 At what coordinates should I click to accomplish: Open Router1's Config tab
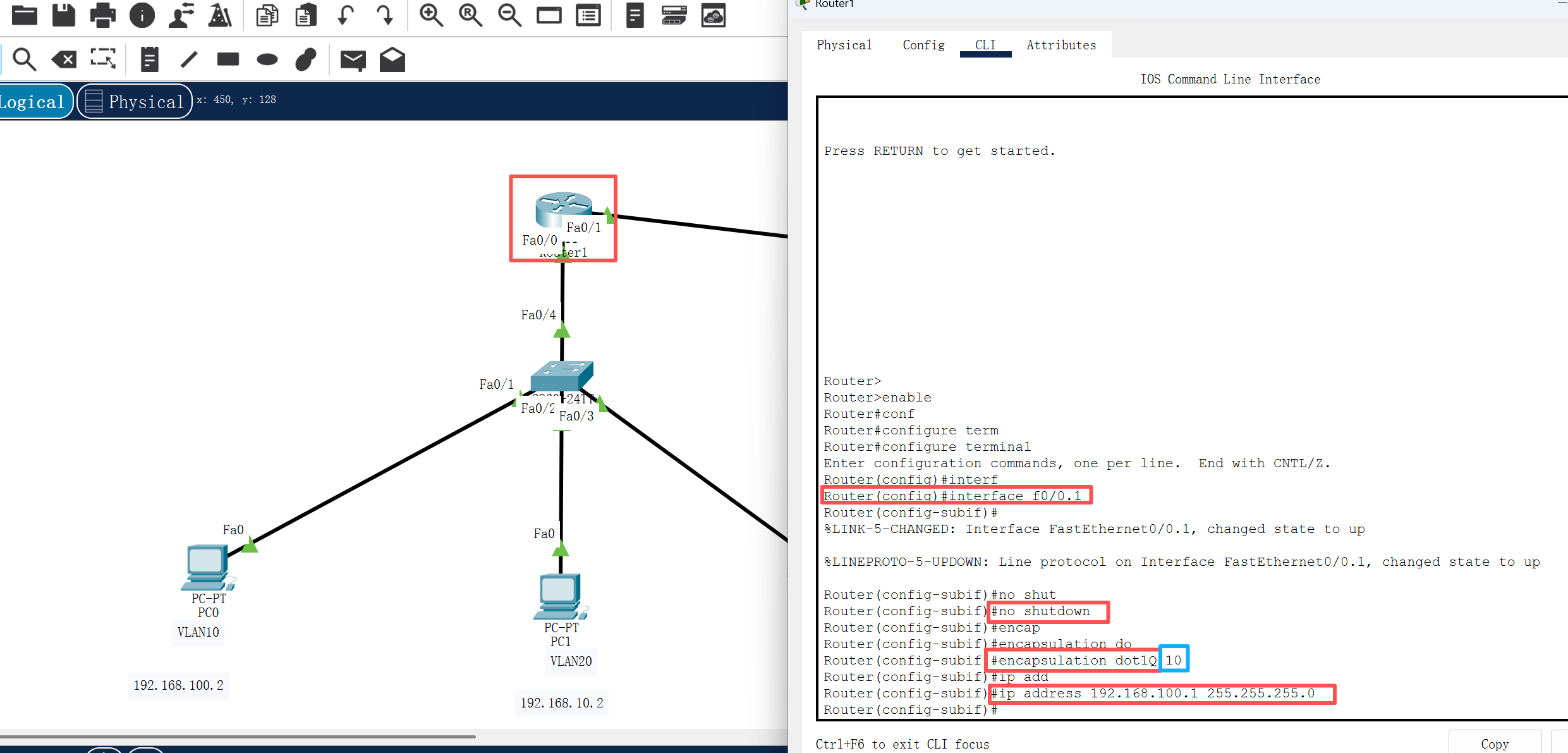(923, 45)
